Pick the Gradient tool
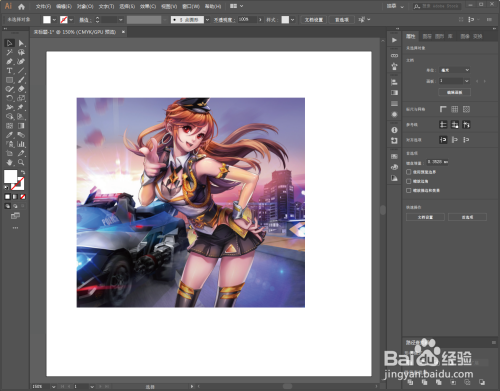Screen dimensions: 500x391 [x=21, y=126]
